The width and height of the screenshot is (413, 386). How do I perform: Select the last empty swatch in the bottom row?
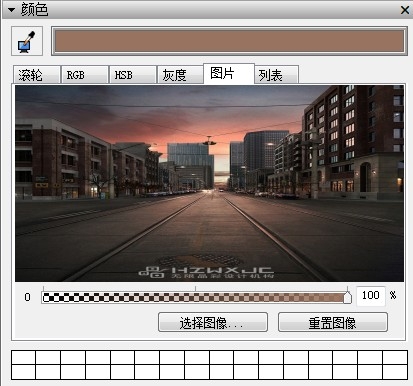pyautogui.click(x=395, y=372)
